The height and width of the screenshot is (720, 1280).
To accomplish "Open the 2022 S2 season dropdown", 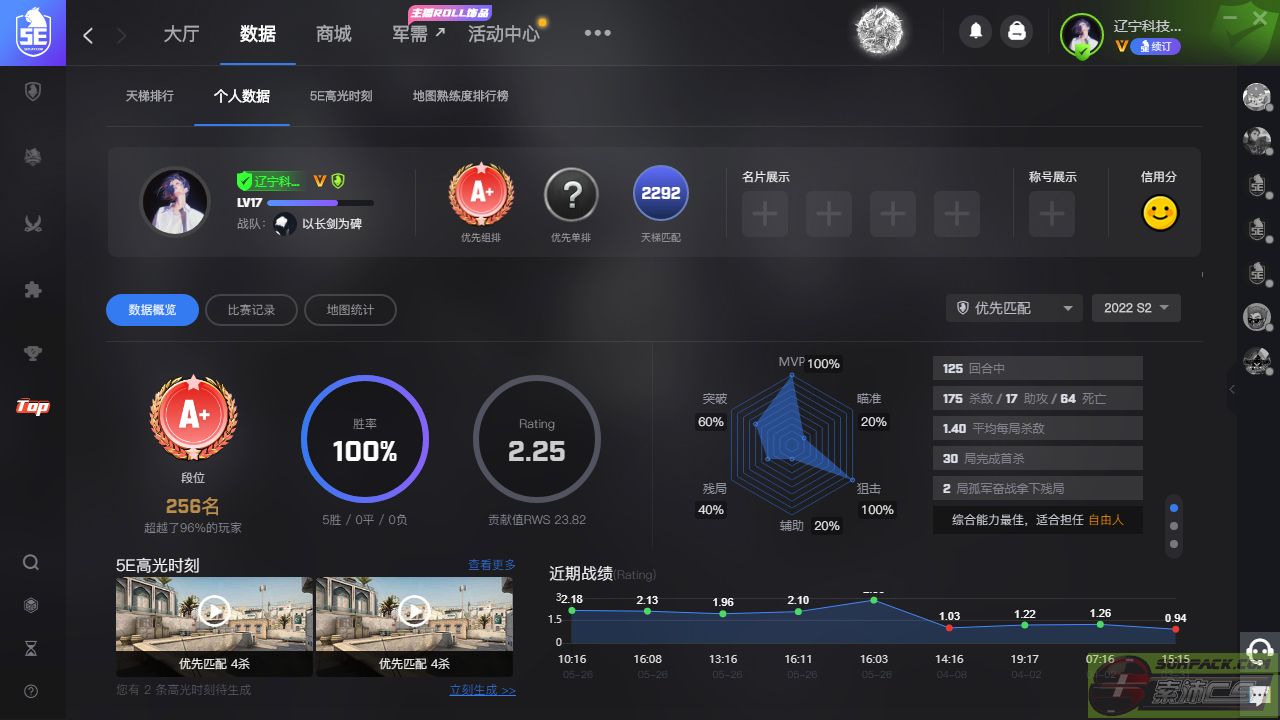I will click(1136, 308).
